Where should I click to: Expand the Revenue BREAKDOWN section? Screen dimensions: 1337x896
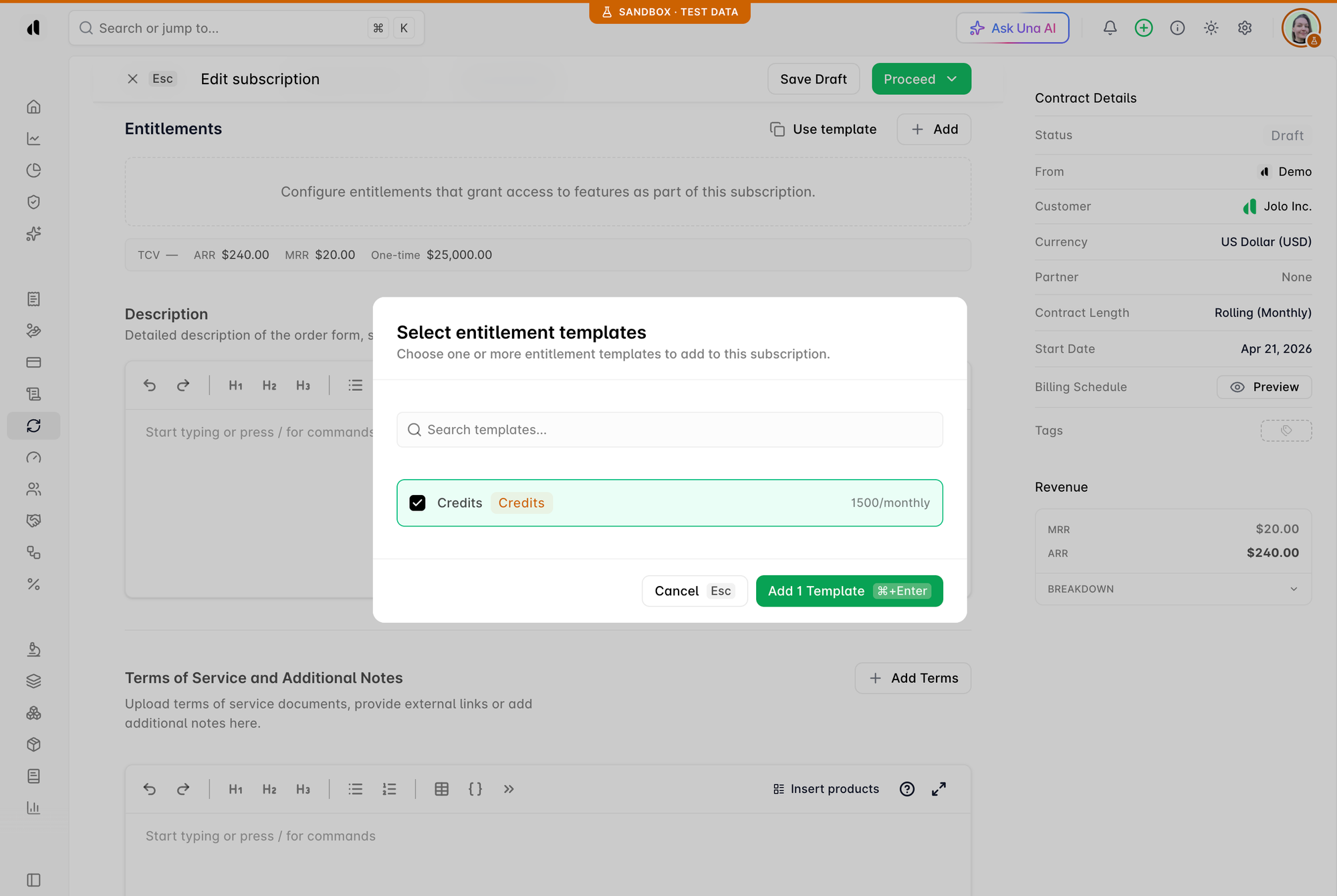pos(1173,589)
